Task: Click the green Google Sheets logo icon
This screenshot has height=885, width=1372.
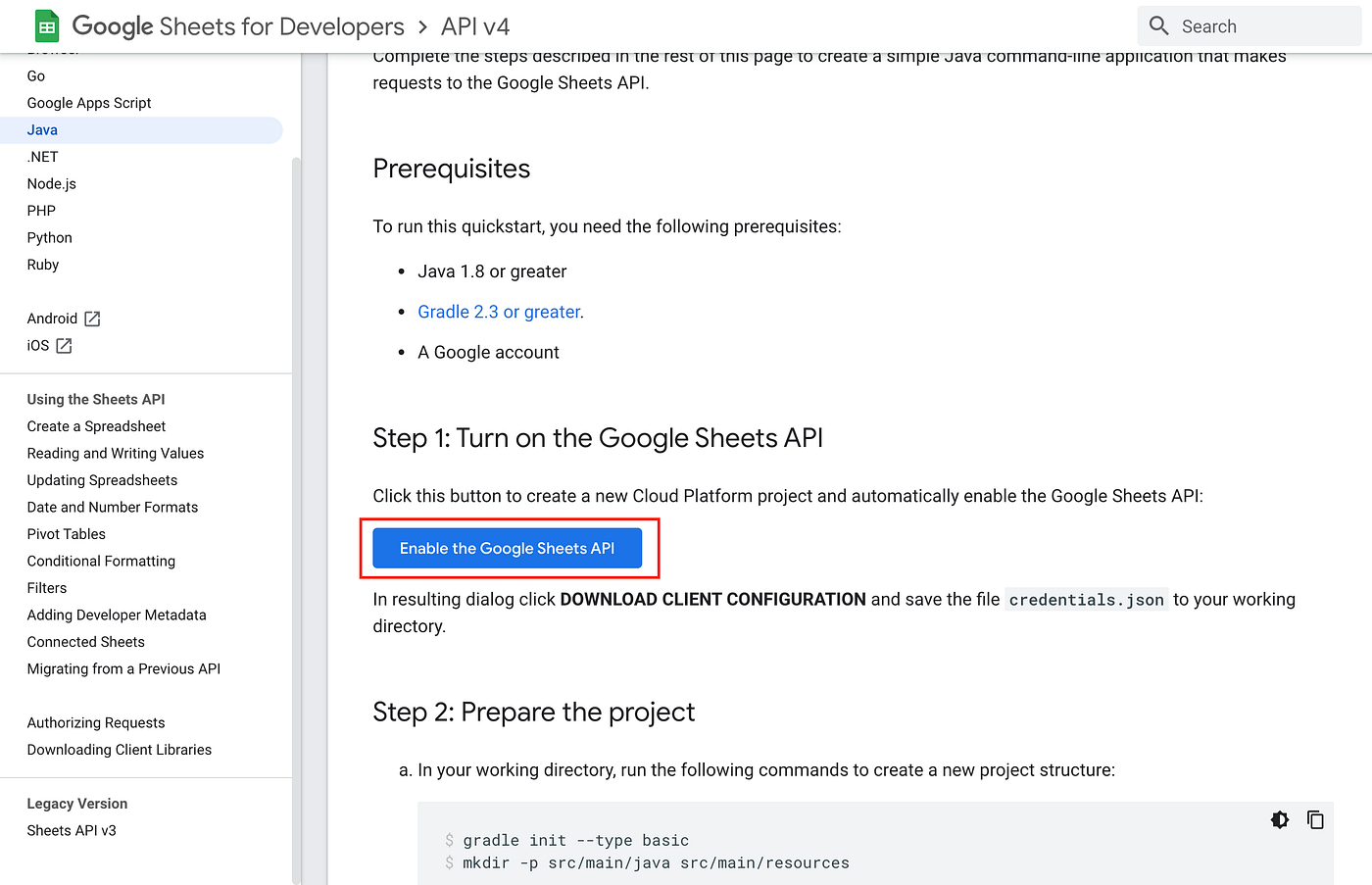Action: [47, 26]
